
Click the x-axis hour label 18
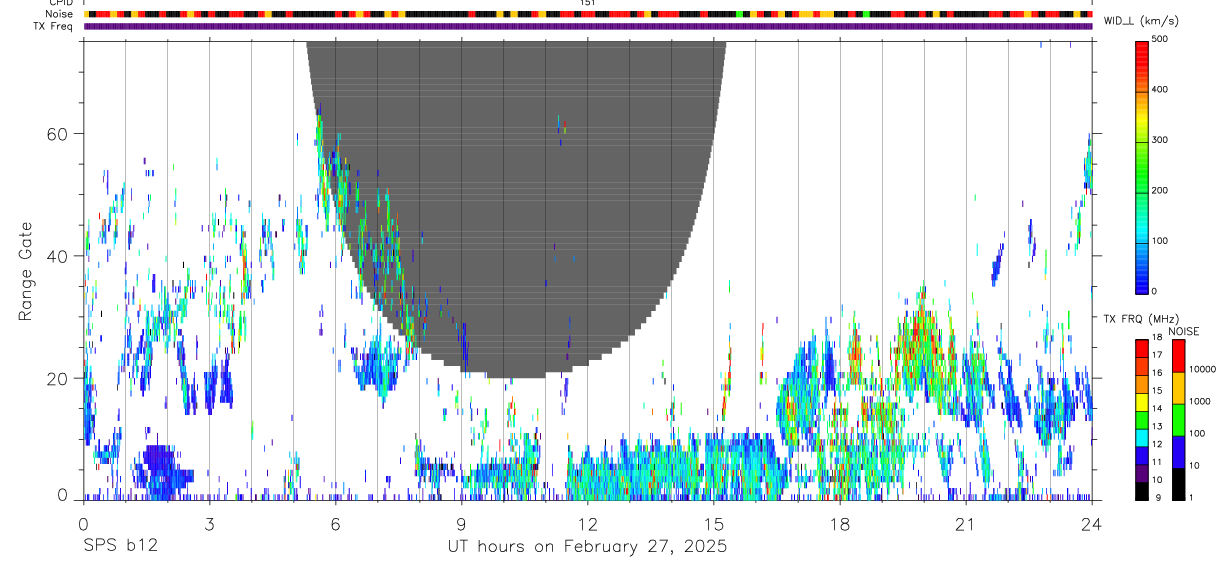pos(840,524)
